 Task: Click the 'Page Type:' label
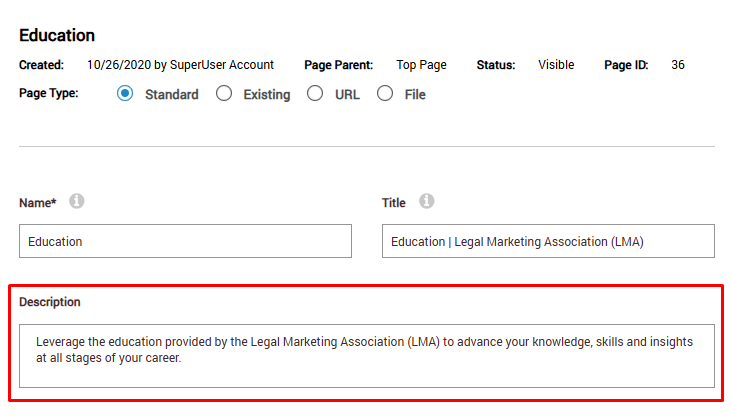coord(48,93)
